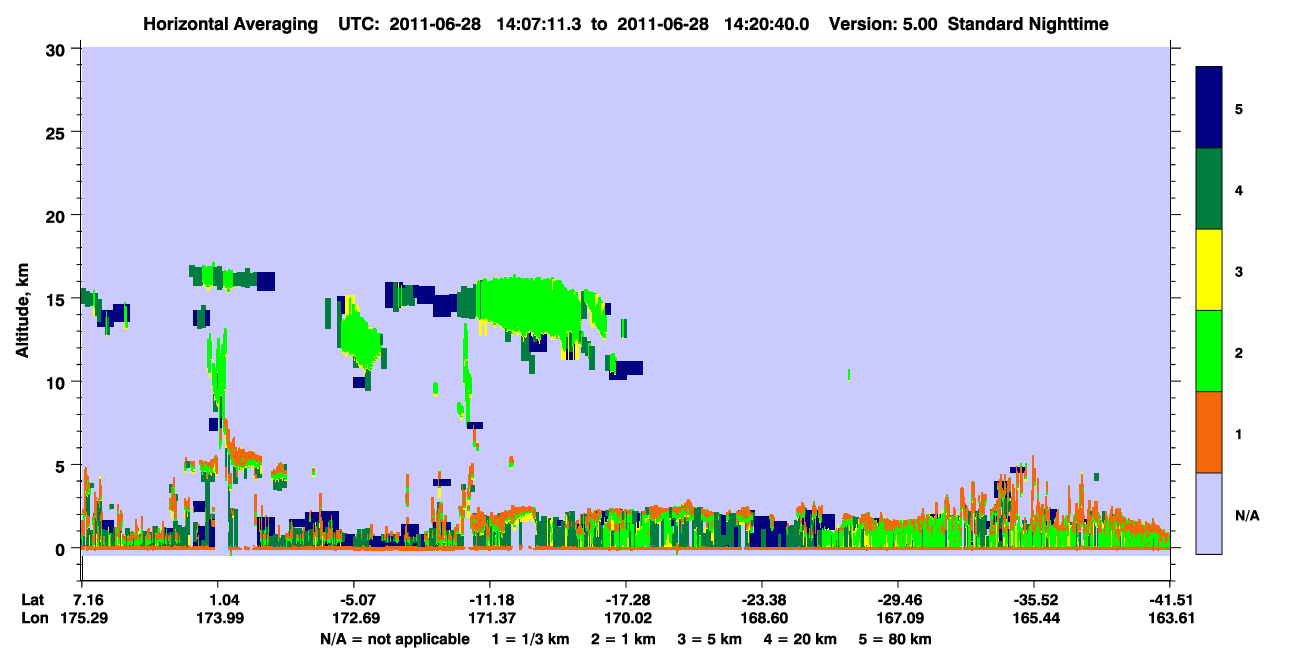
Task: Click latitude value -41.51
Action: pyautogui.click(x=1170, y=600)
